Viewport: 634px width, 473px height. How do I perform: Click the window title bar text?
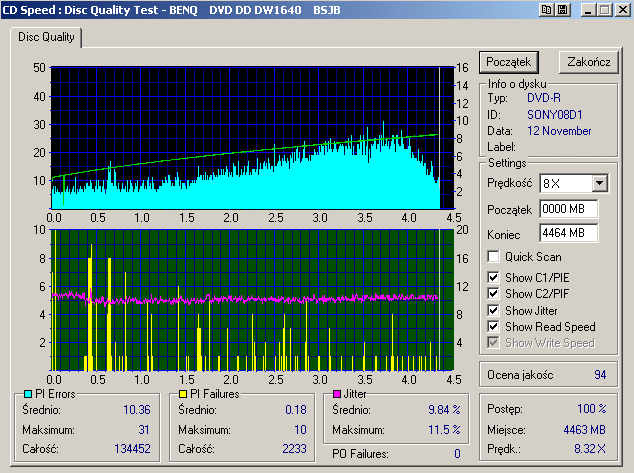coord(172,10)
